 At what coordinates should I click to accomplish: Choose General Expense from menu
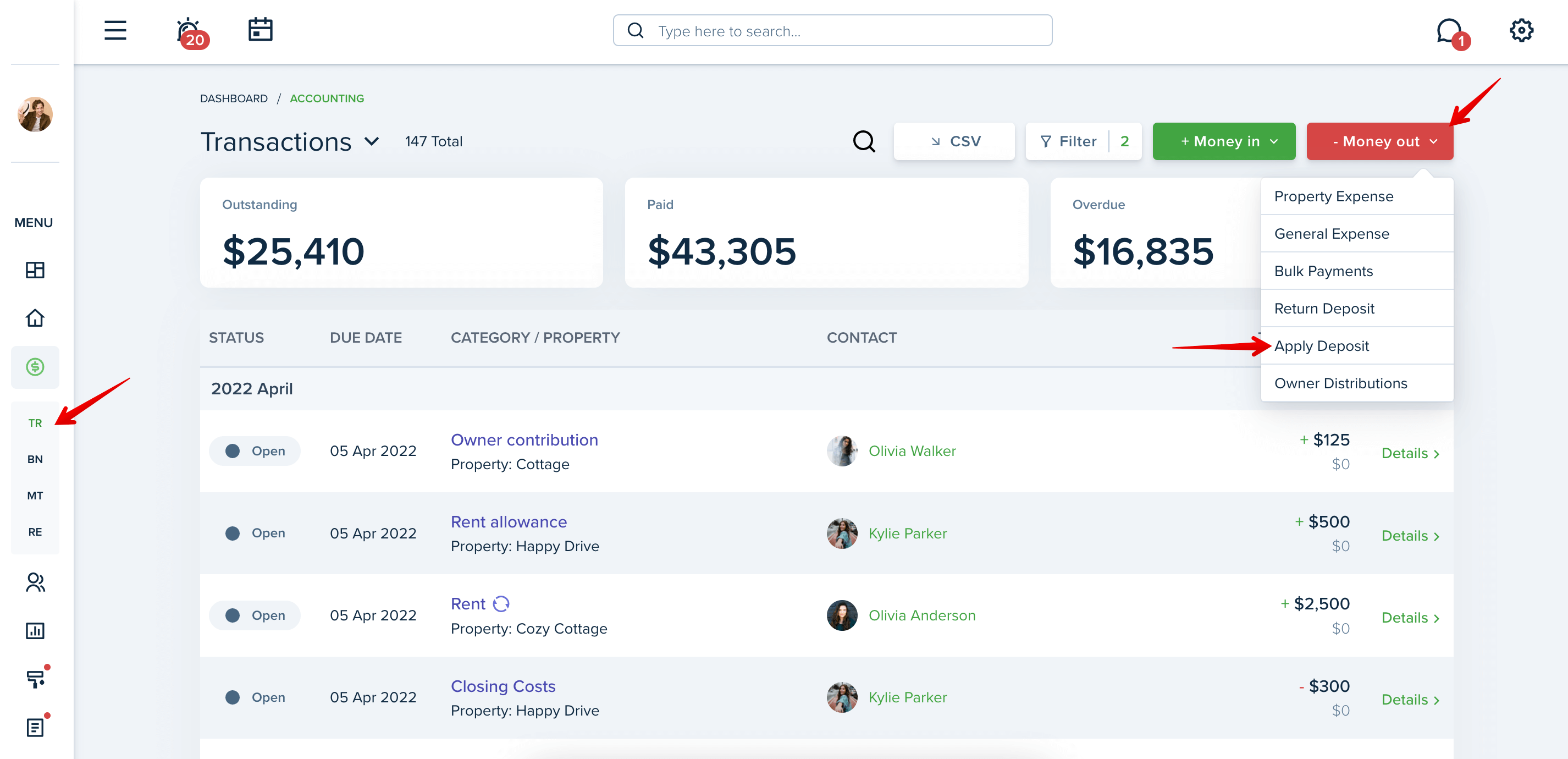click(x=1357, y=234)
